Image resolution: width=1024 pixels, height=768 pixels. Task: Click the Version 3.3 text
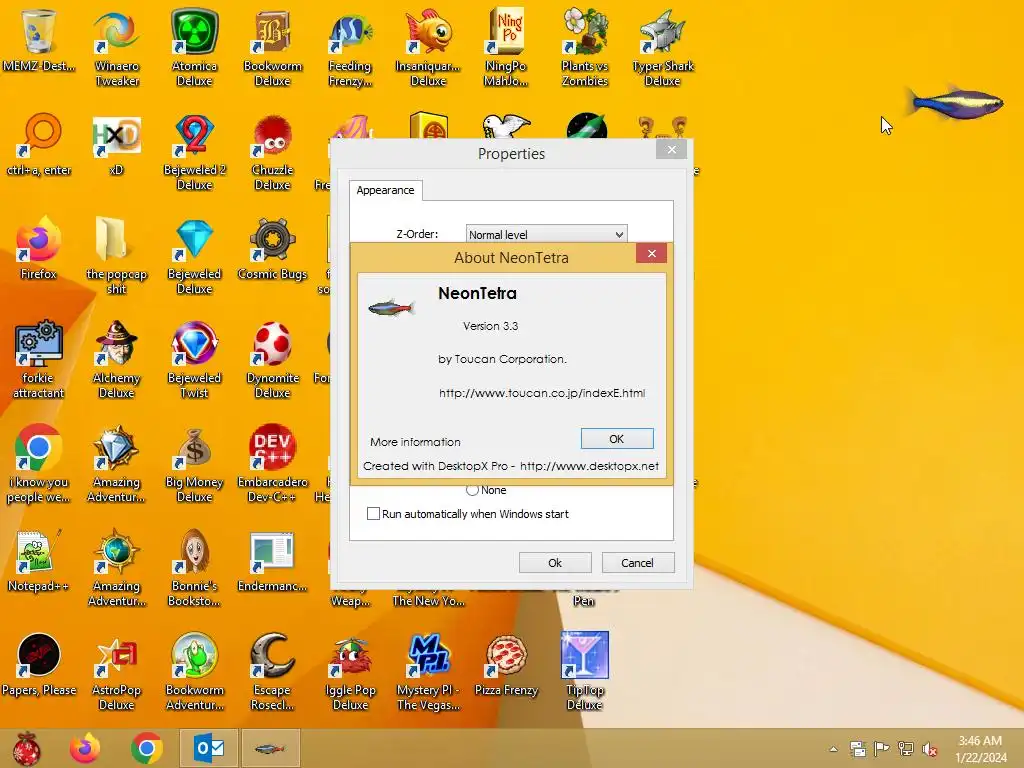tap(490, 326)
